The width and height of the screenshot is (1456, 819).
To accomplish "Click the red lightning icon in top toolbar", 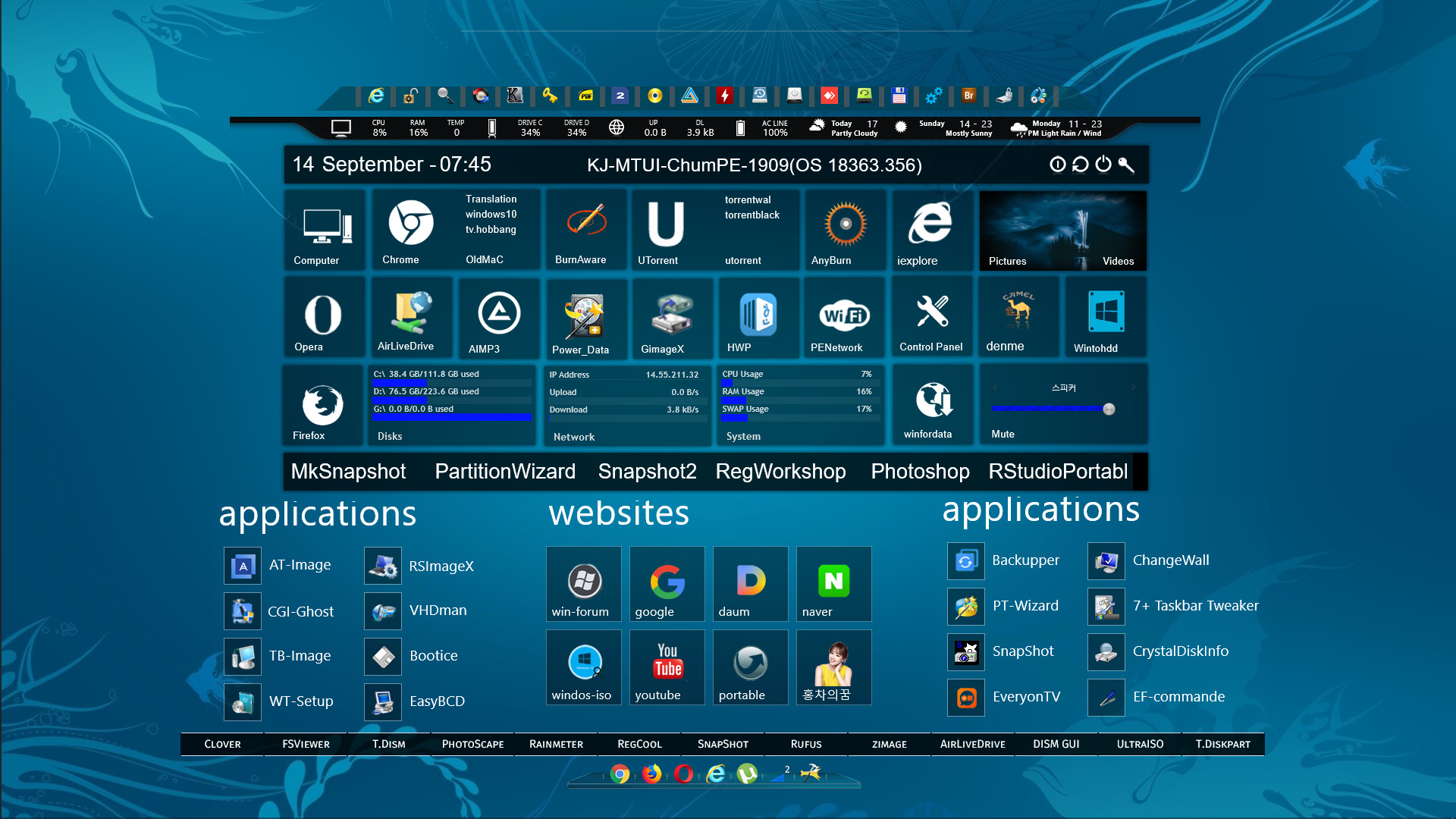I will [725, 96].
